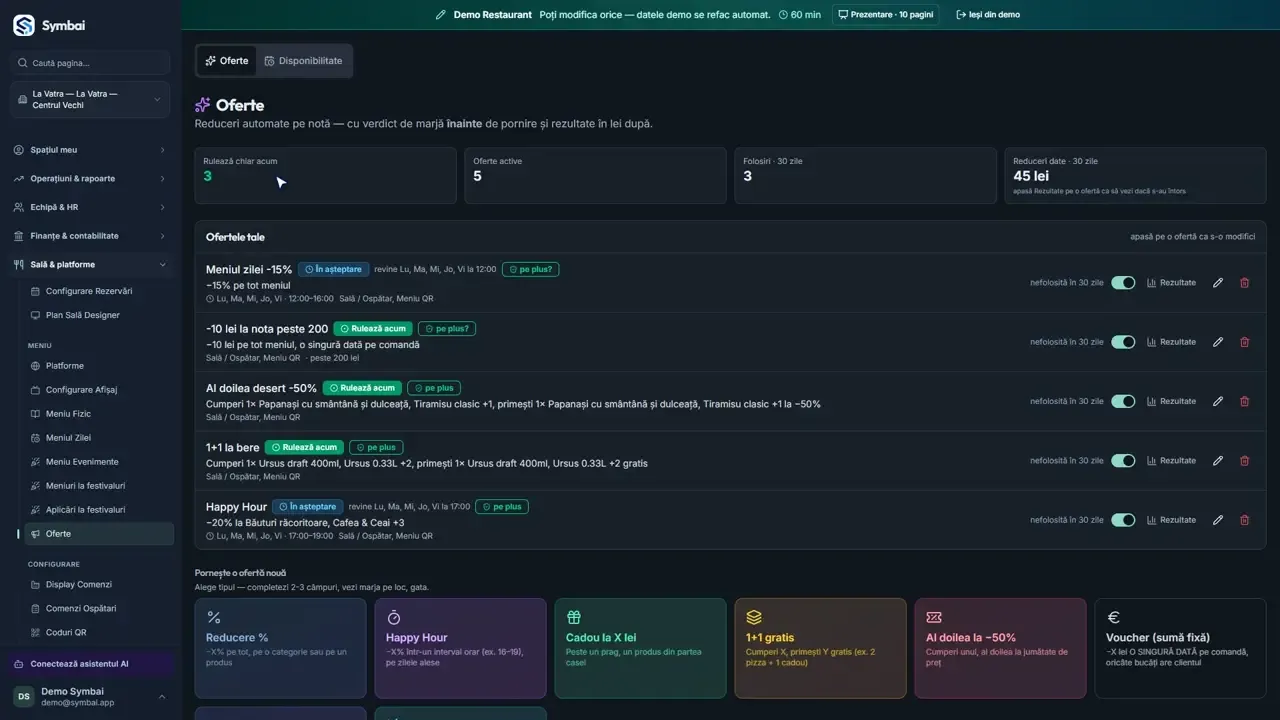Switch to the Disponibilitate tab
Image resolution: width=1280 pixels, height=720 pixels.
(303, 61)
